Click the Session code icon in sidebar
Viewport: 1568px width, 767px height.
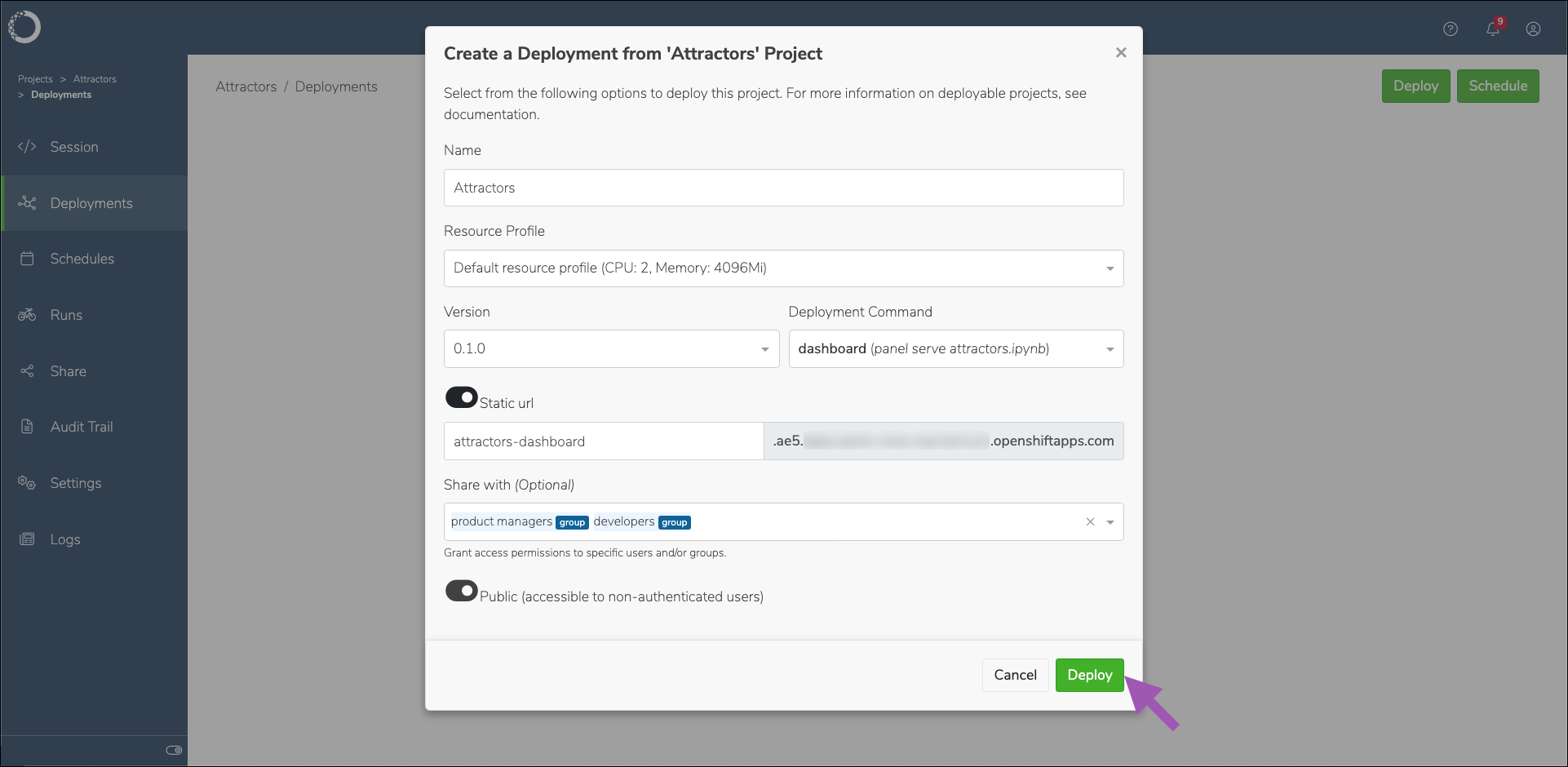27,147
